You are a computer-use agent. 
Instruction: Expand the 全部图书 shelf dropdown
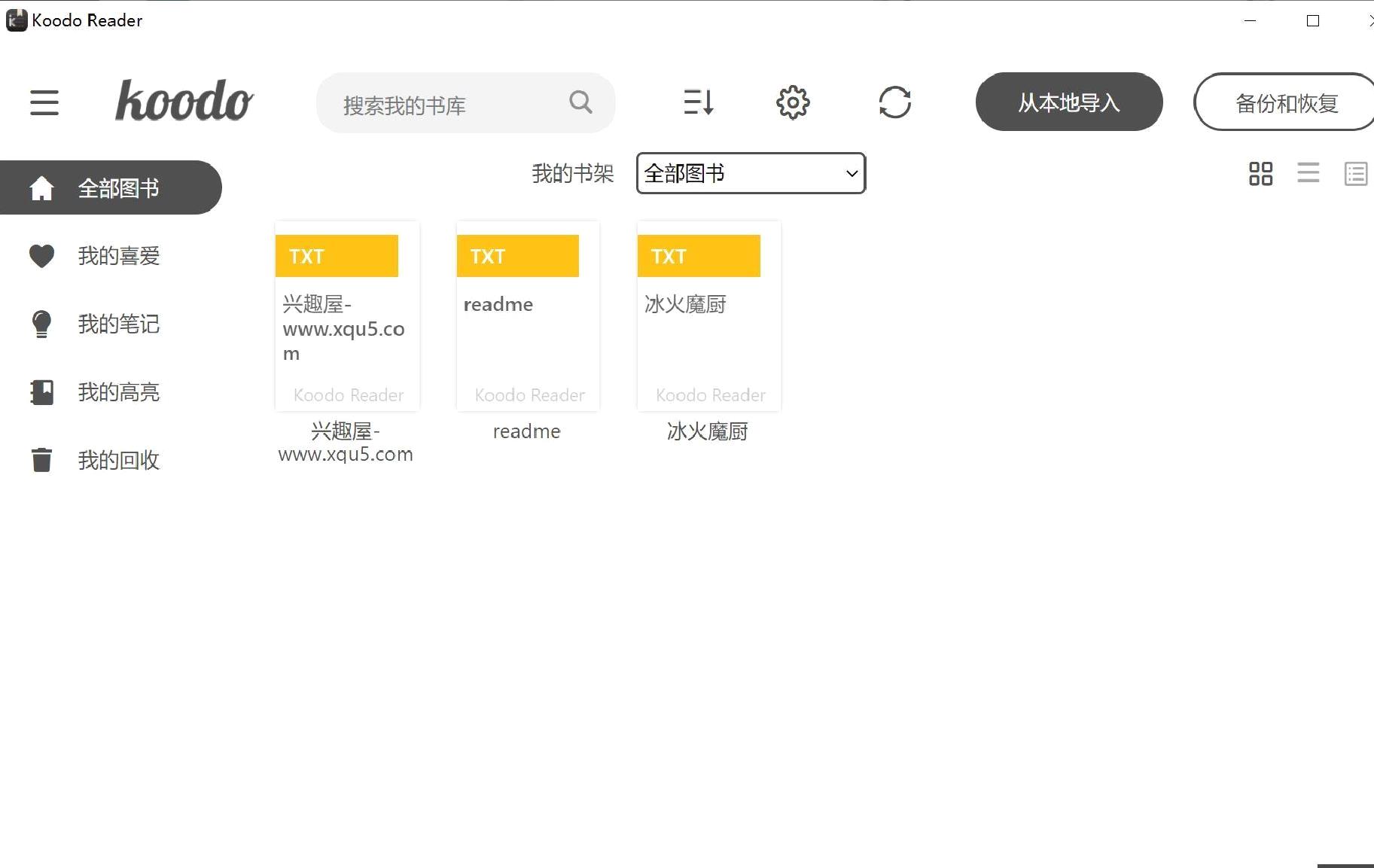(x=751, y=173)
